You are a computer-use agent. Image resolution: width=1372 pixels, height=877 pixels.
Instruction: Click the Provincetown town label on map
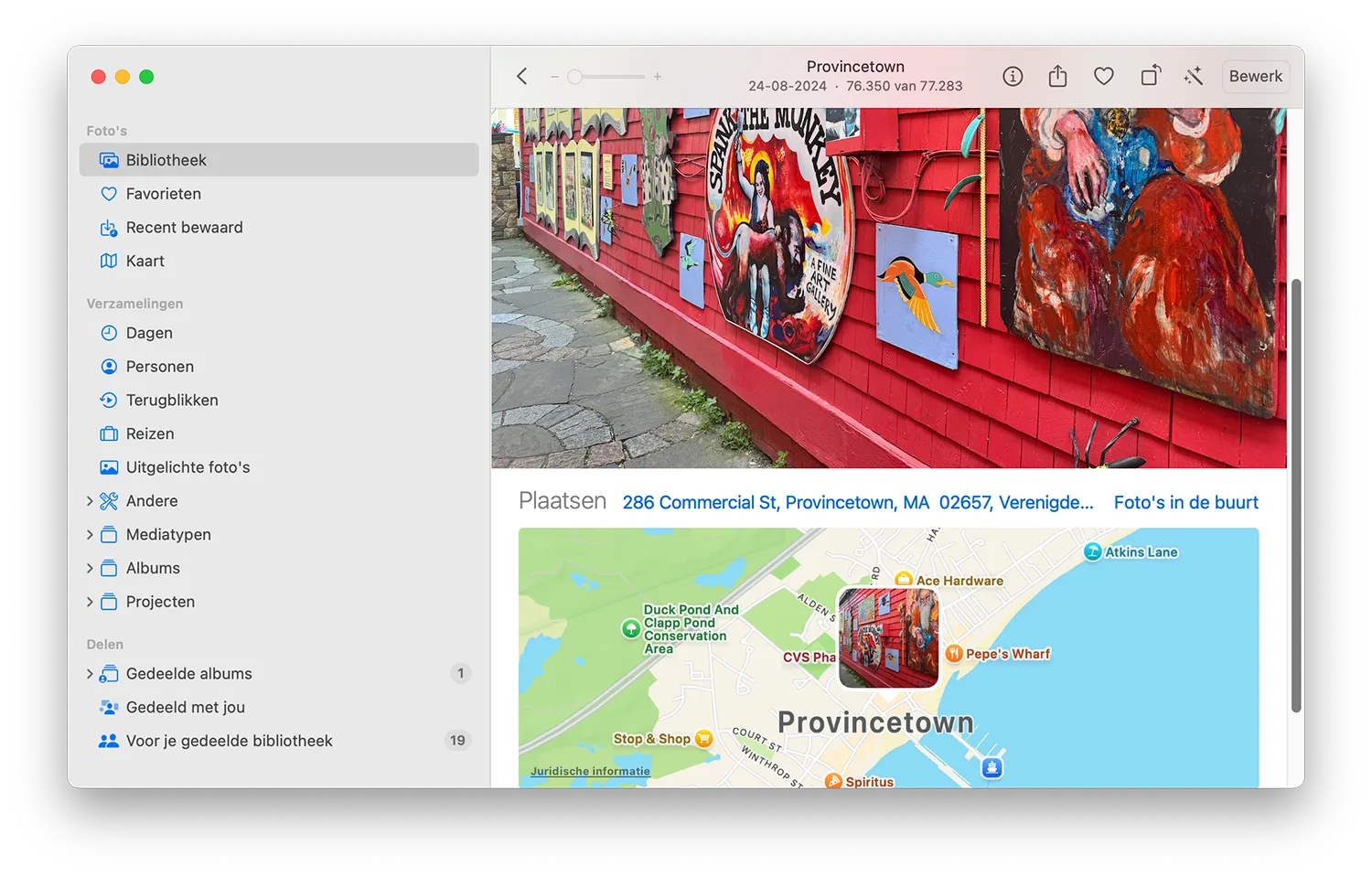point(875,722)
